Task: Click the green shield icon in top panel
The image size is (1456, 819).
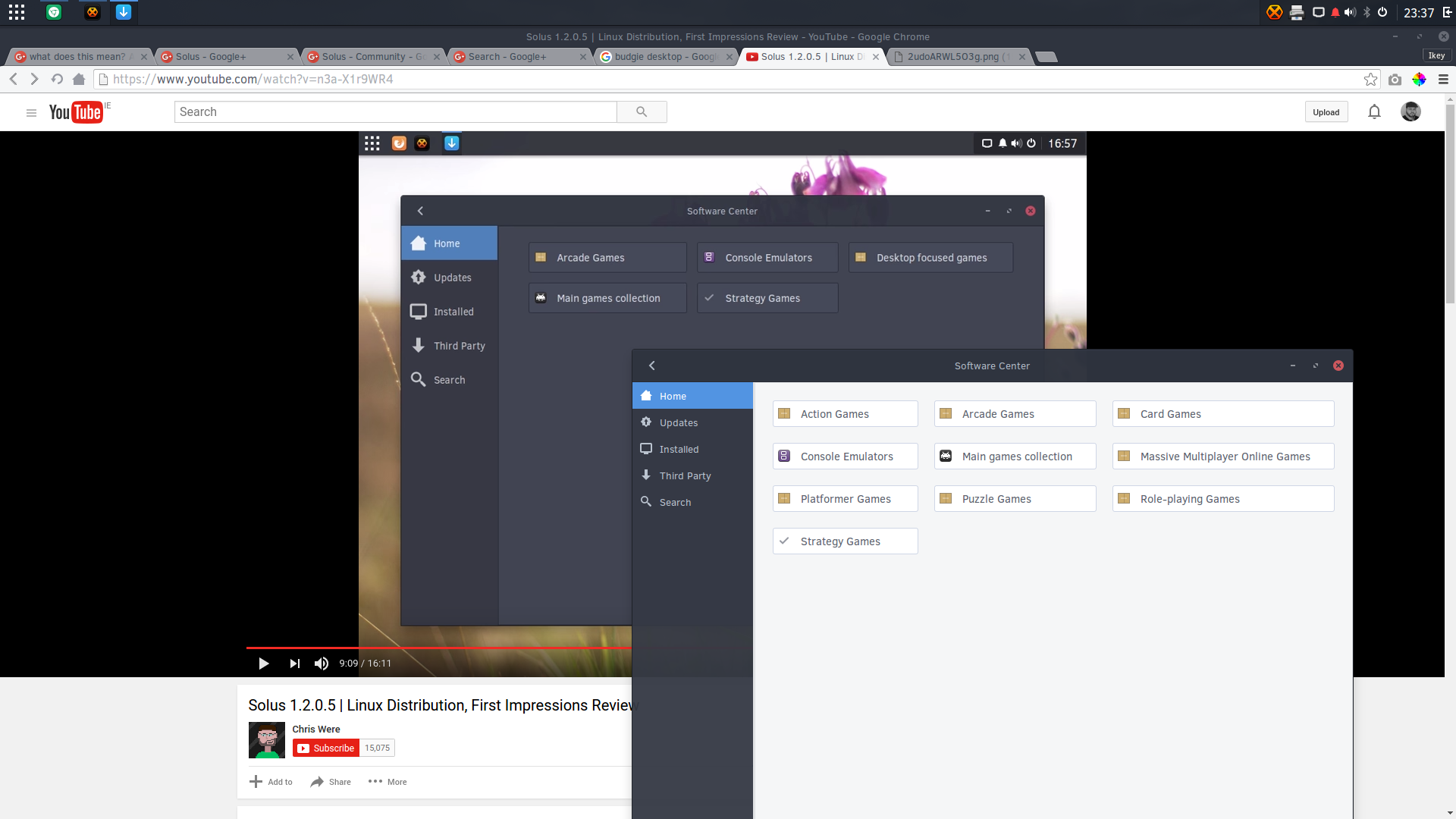Action: click(x=53, y=12)
